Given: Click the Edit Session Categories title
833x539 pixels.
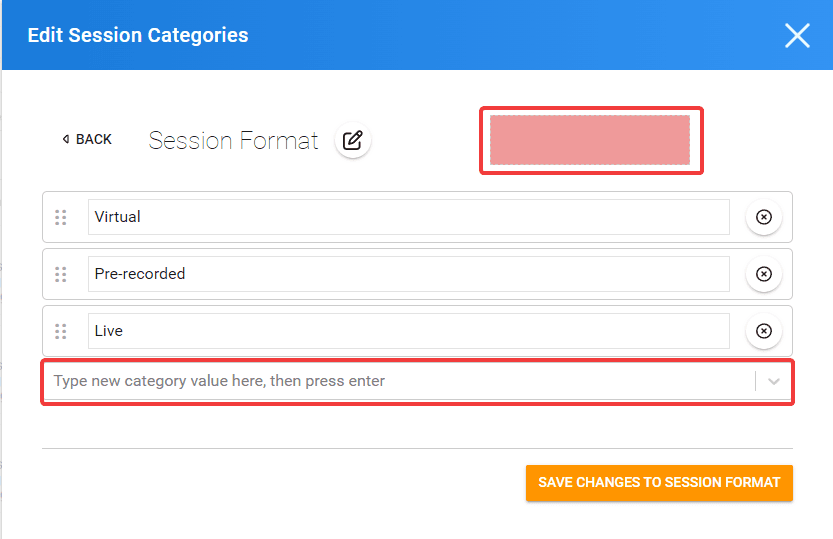Looking at the screenshot, I should pos(138,35).
